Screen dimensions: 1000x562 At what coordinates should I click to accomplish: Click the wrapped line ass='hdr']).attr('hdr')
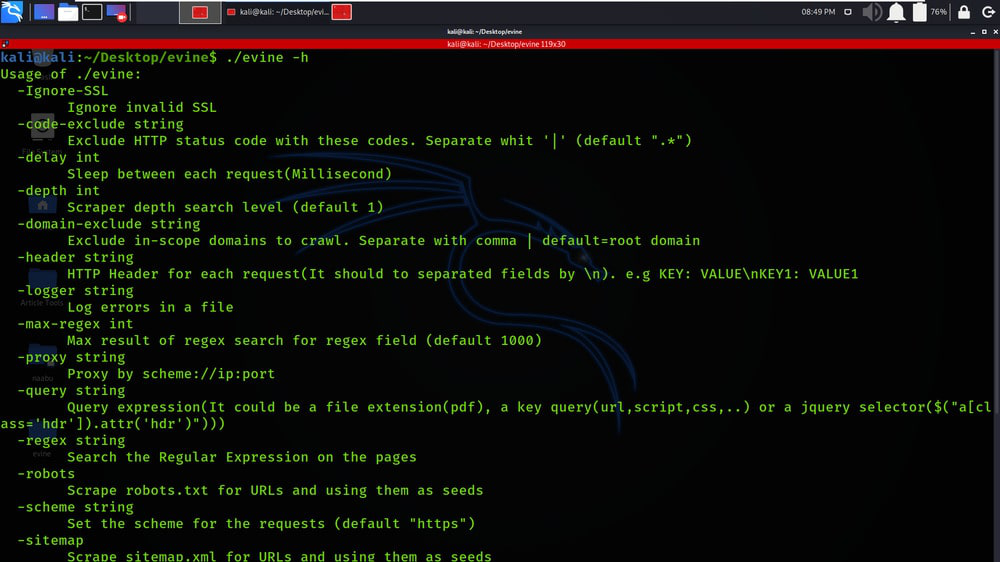(113, 424)
